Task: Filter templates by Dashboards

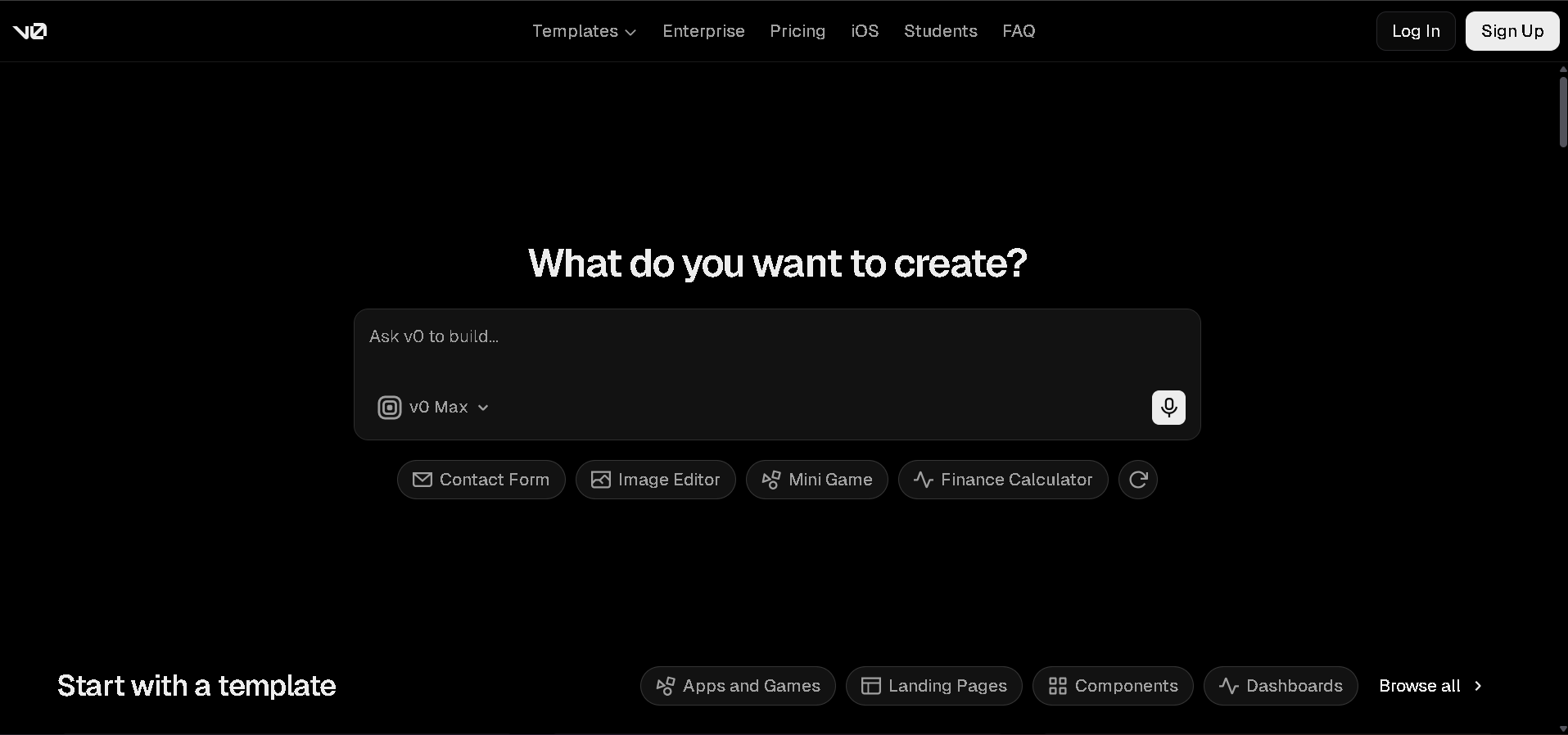Action: click(x=1281, y=686)
